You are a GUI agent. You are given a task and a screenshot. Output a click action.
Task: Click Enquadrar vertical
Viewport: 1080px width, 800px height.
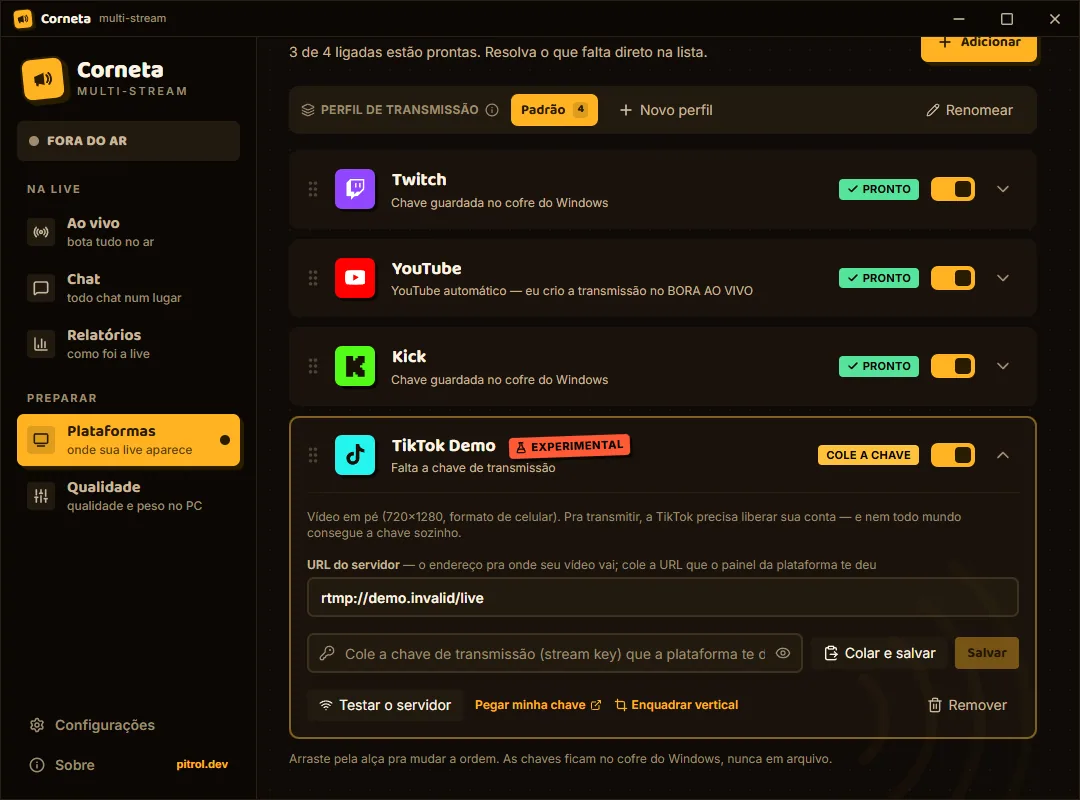(x=676, y=705)
